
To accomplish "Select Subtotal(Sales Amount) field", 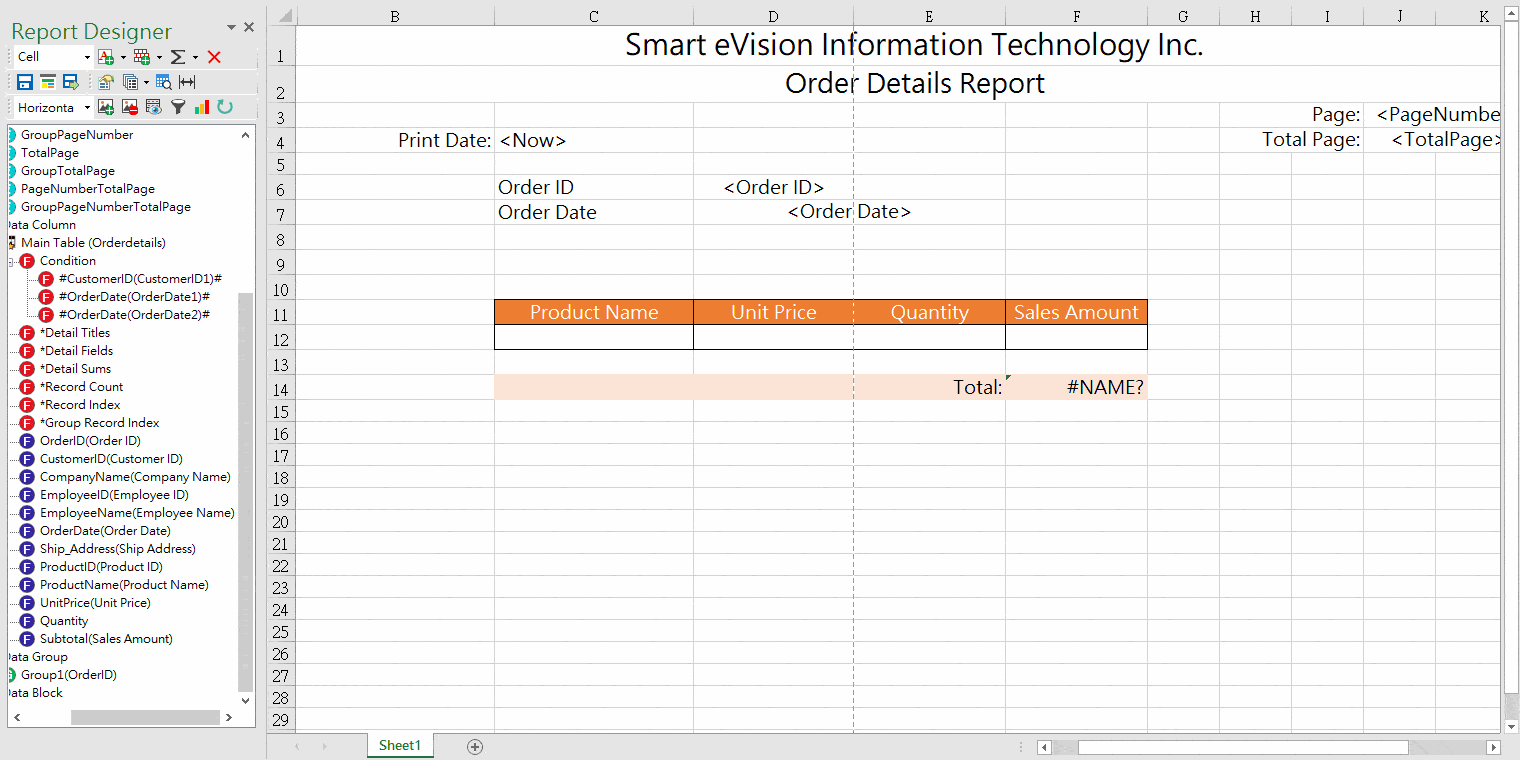I will (x=106, y=639).
